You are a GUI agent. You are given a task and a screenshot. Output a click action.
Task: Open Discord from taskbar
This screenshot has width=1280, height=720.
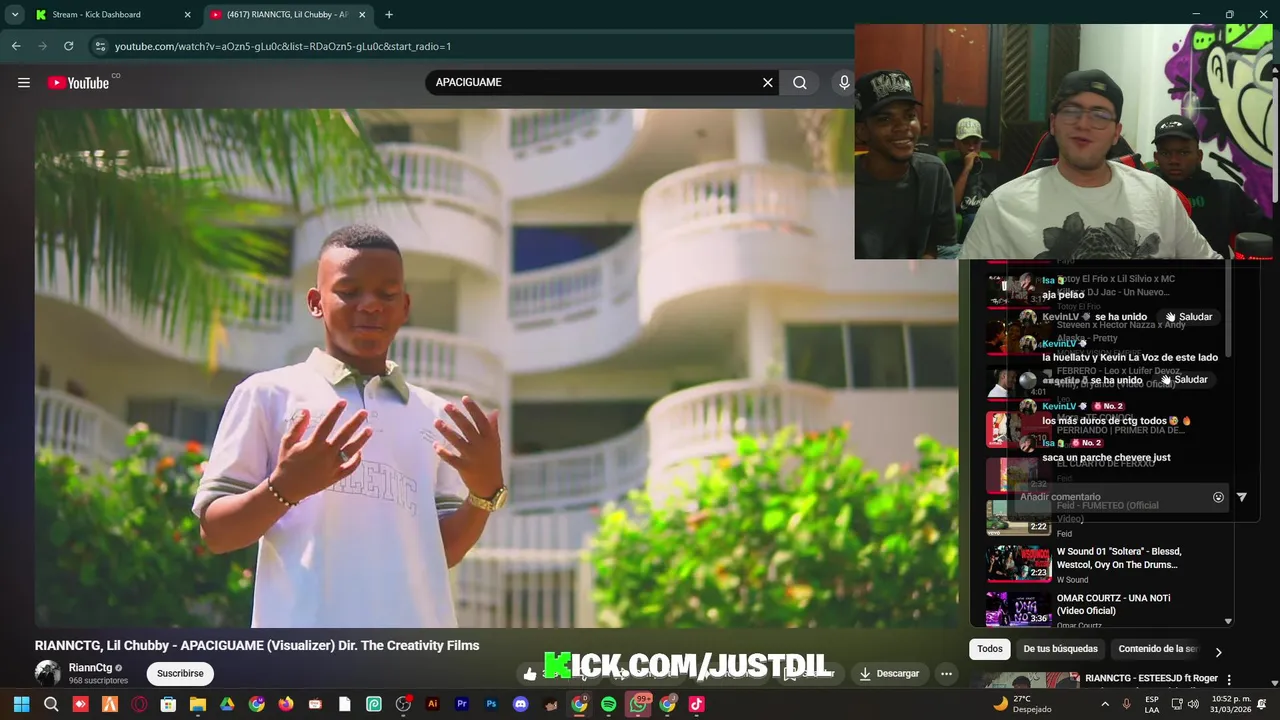520,704
